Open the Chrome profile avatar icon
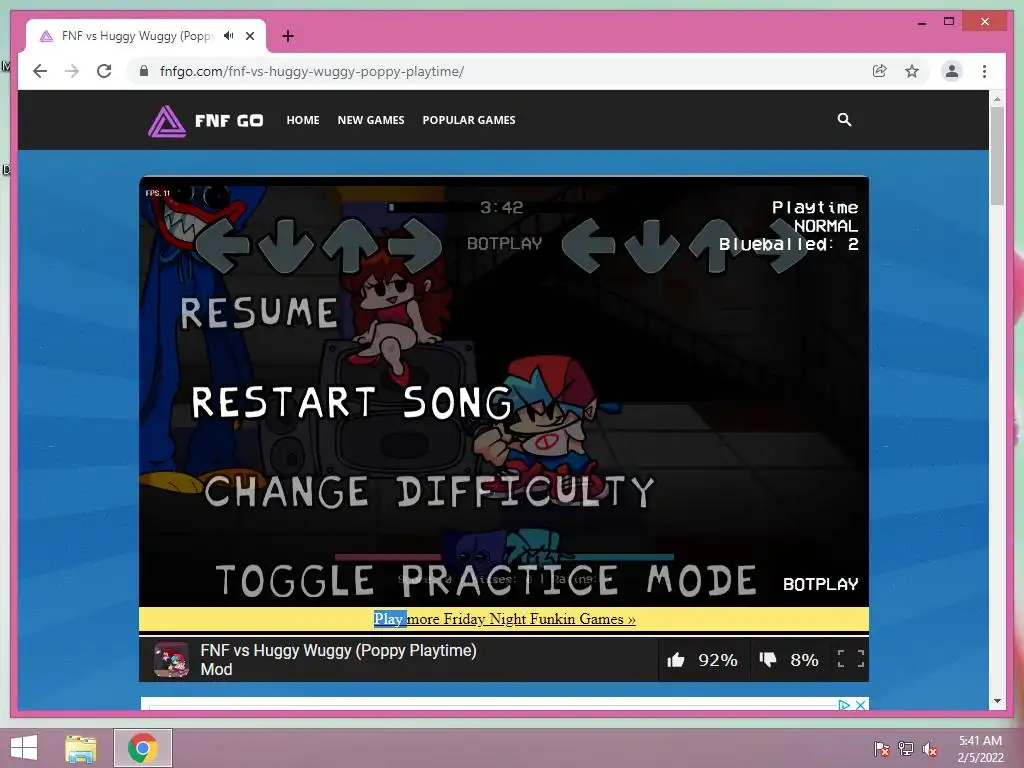The width and height of the screenshot is (1024, 768). click(952, 71)
